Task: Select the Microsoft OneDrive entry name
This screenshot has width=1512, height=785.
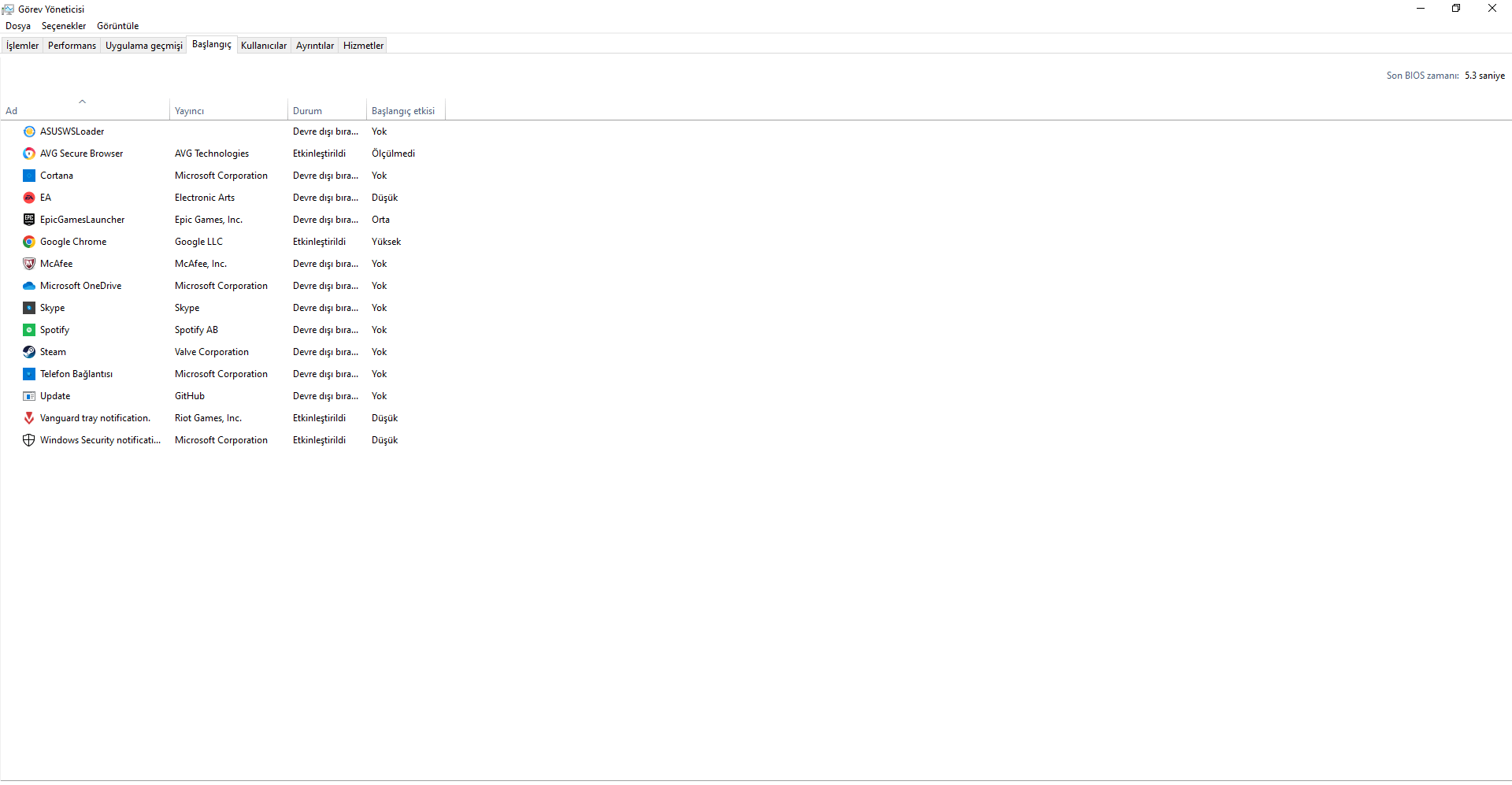Action: (x=81, y=286)
